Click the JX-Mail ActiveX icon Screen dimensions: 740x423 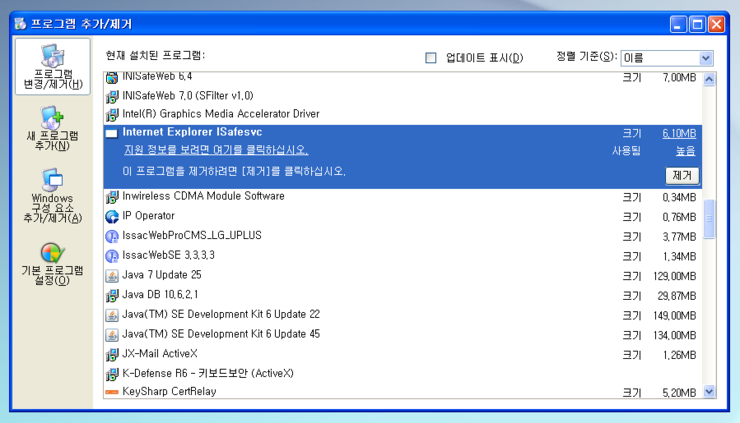112,355
